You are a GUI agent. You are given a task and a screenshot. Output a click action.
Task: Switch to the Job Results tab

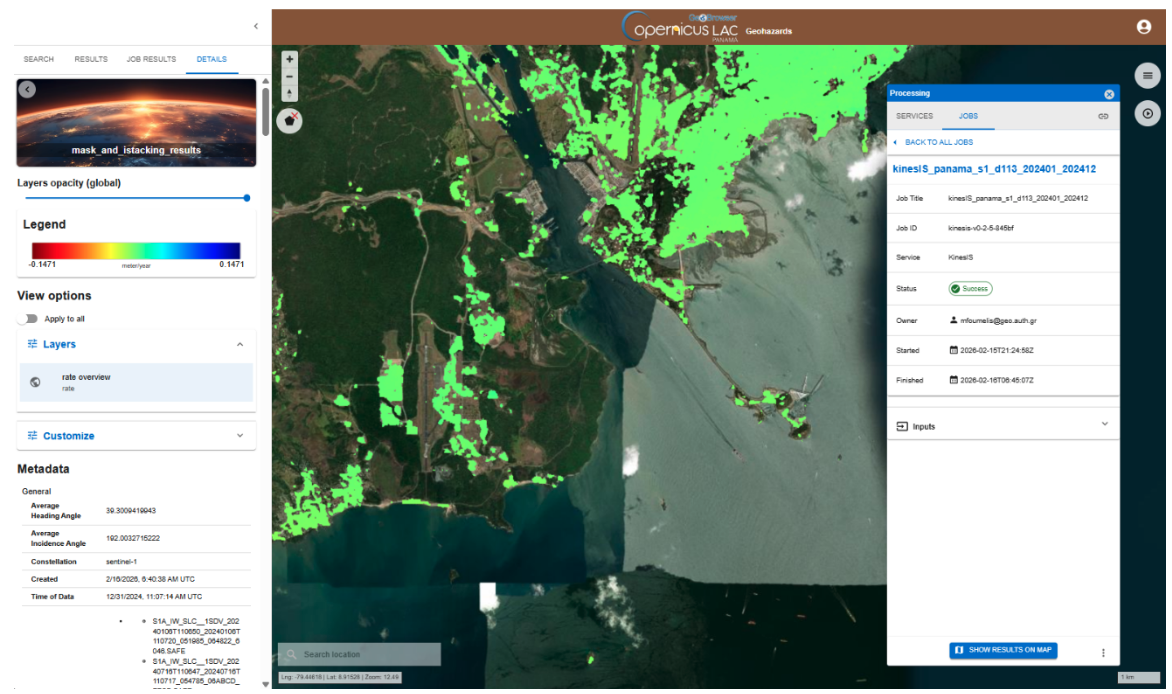coord(151,59)
